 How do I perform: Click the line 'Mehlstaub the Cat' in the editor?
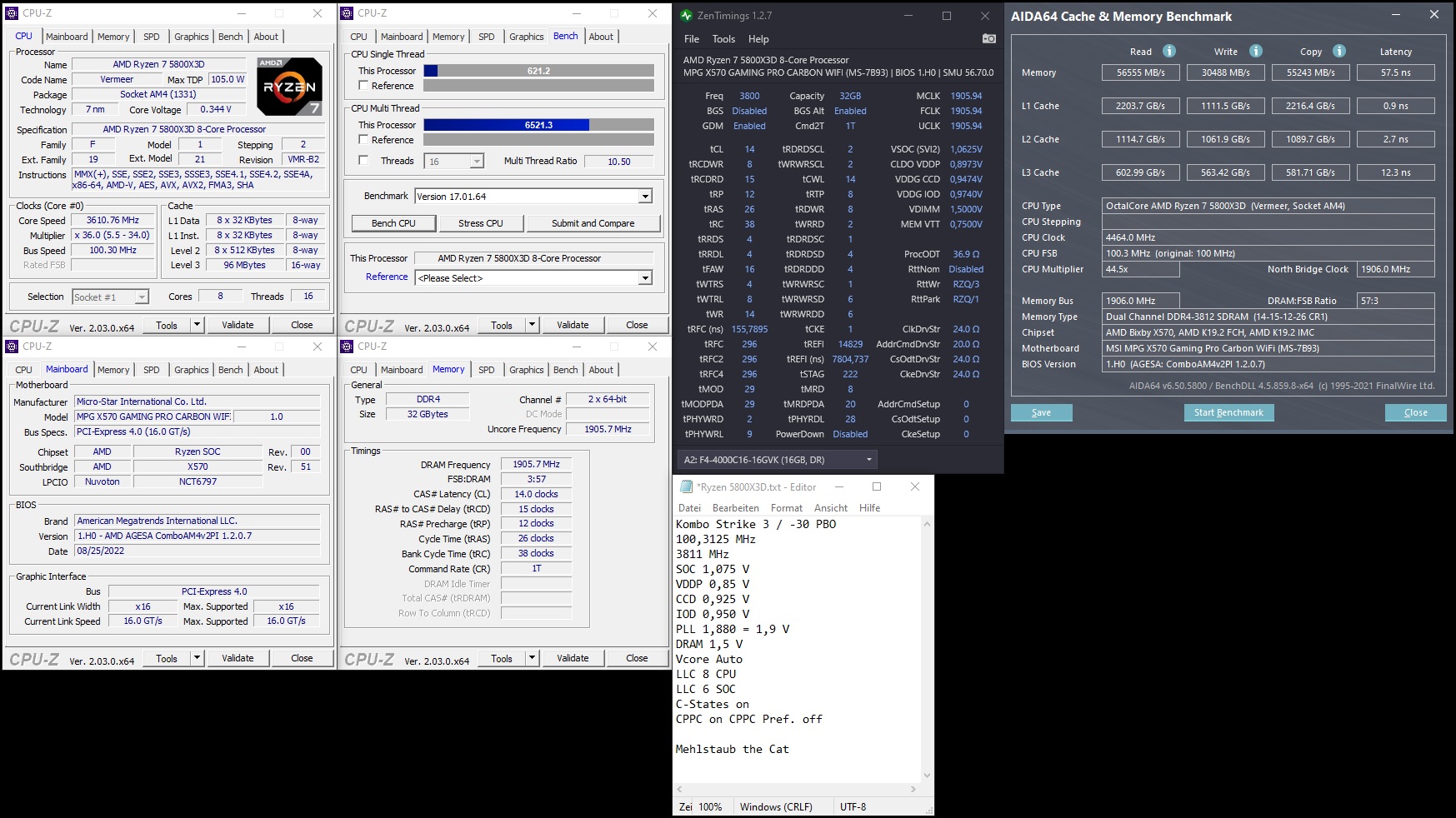pos(732,749)
